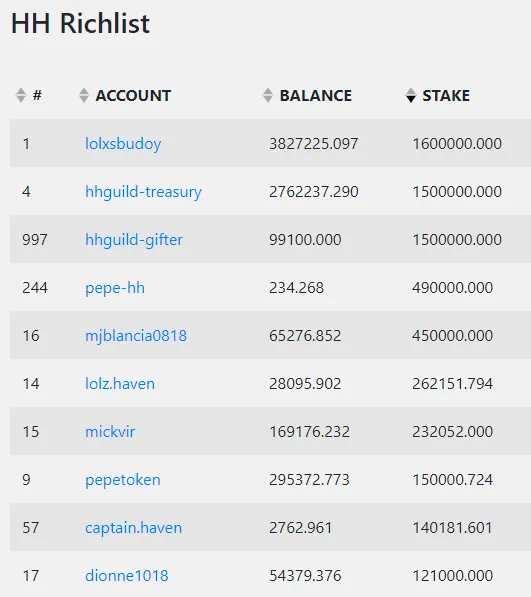This screenshot has height=597, width=531.
Task: Go to dionne1018 account
Action: coord(126,576)
